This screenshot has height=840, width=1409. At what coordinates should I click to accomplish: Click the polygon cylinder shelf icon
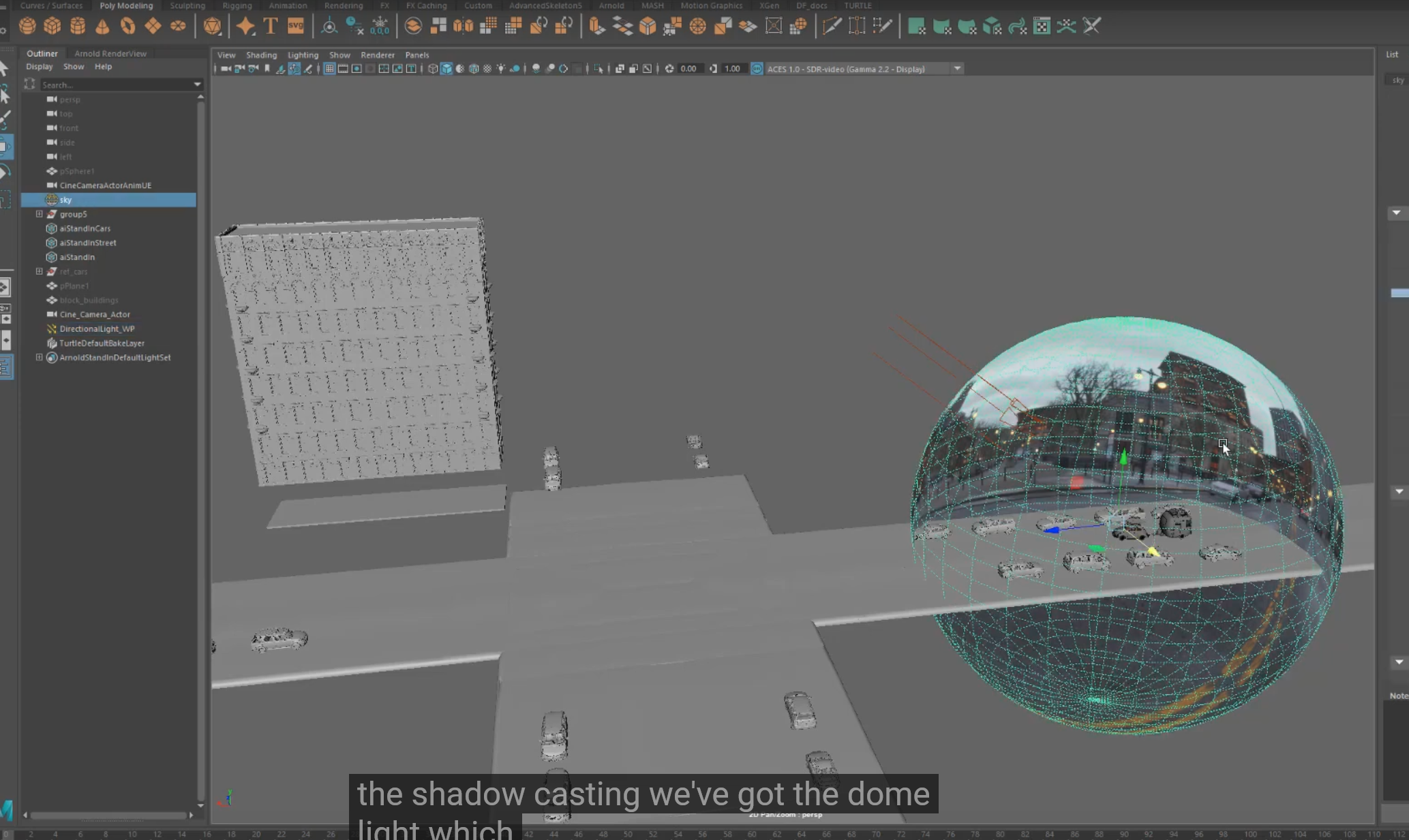(78, 27)
